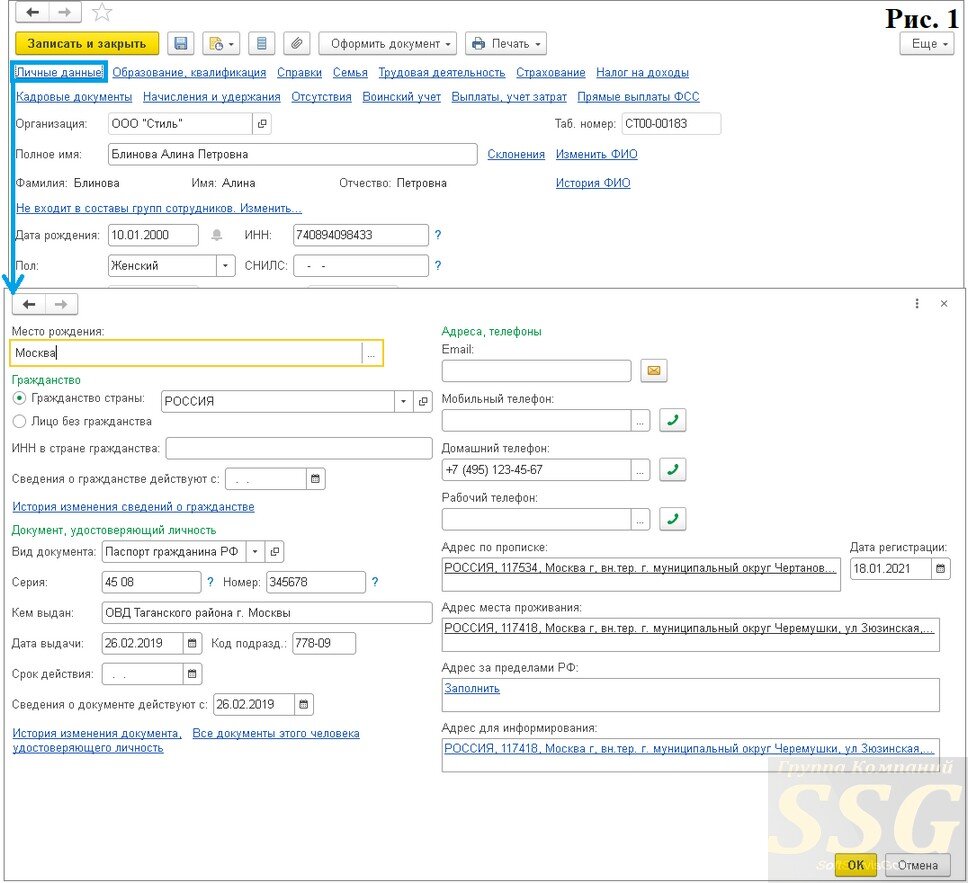Open home phone ellipsis editor

(x=640, y=471)
